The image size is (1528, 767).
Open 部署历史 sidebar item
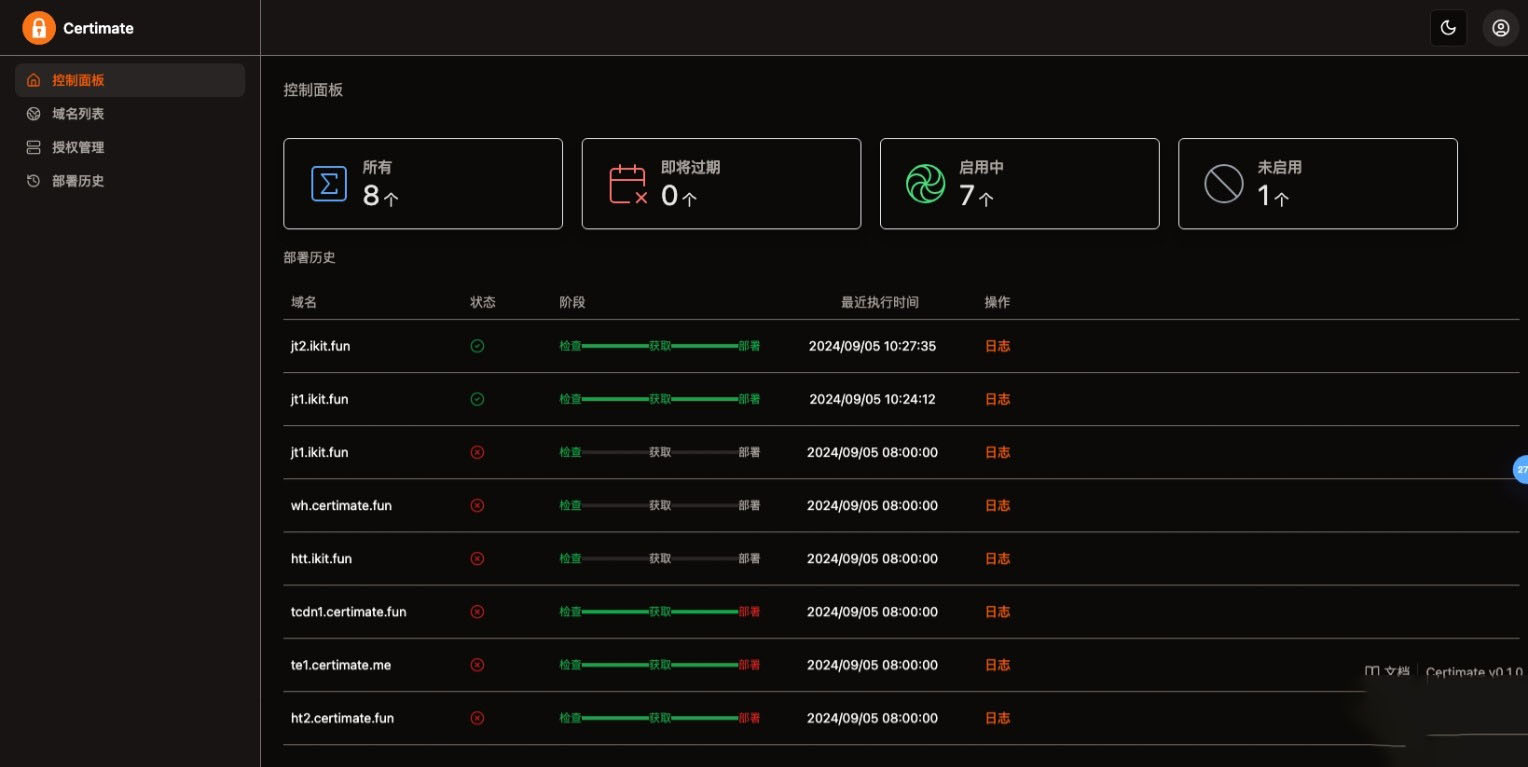point(78,181)
